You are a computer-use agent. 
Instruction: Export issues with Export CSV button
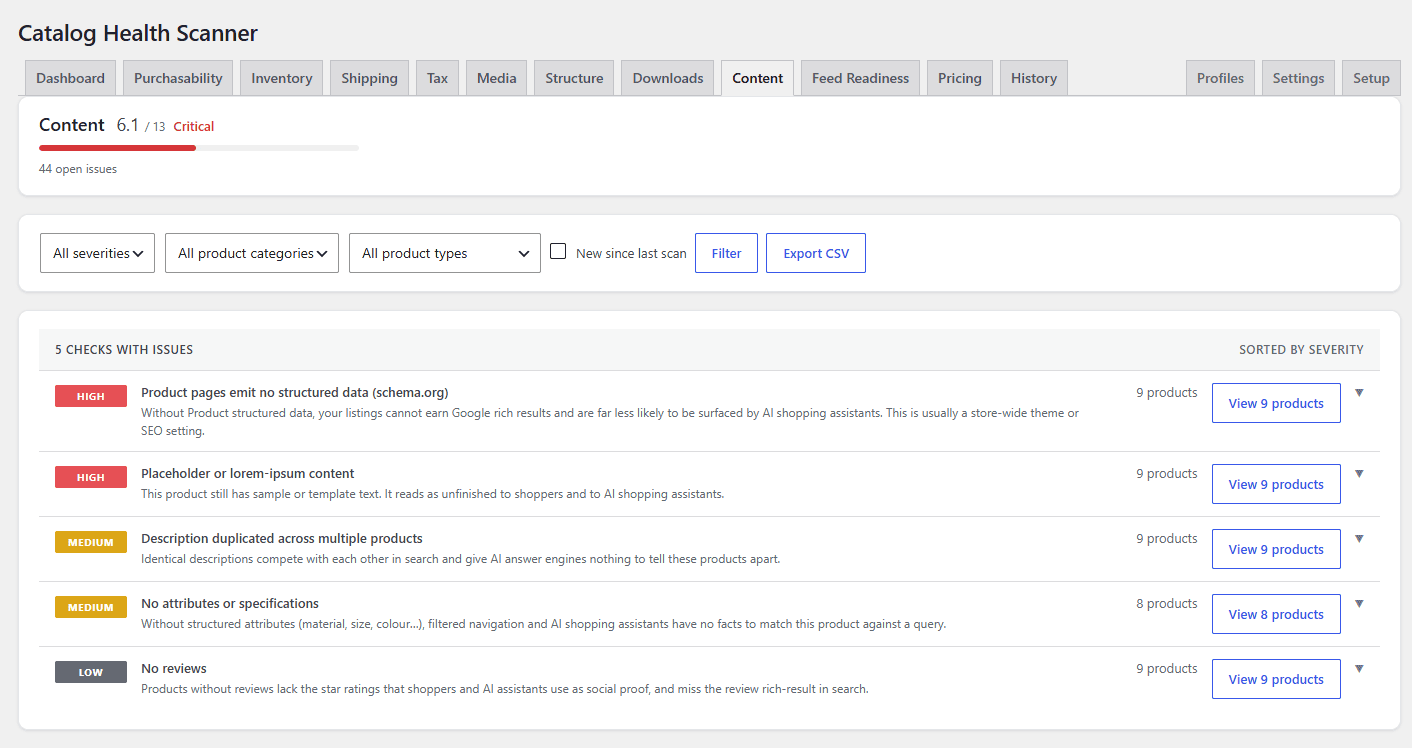pos(816,253)
